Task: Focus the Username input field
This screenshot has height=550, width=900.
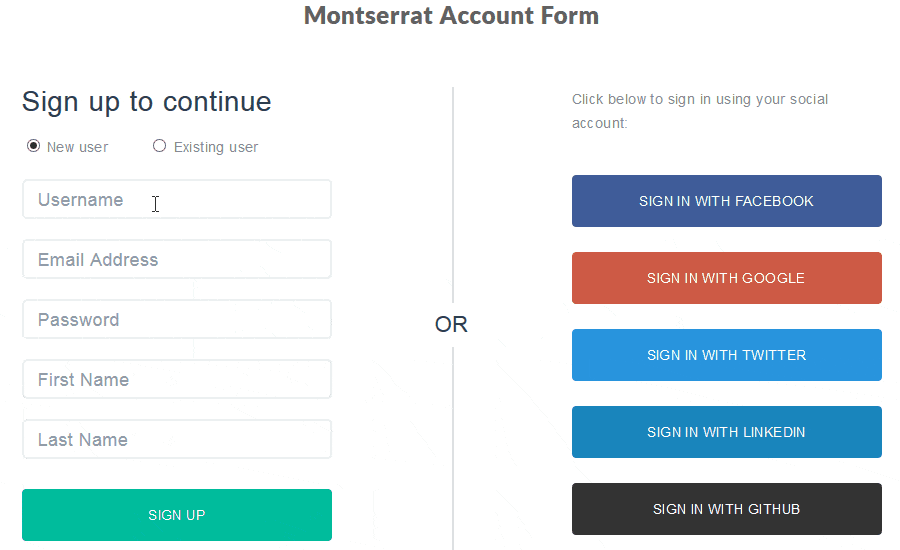Action: [x=177, y=200]
